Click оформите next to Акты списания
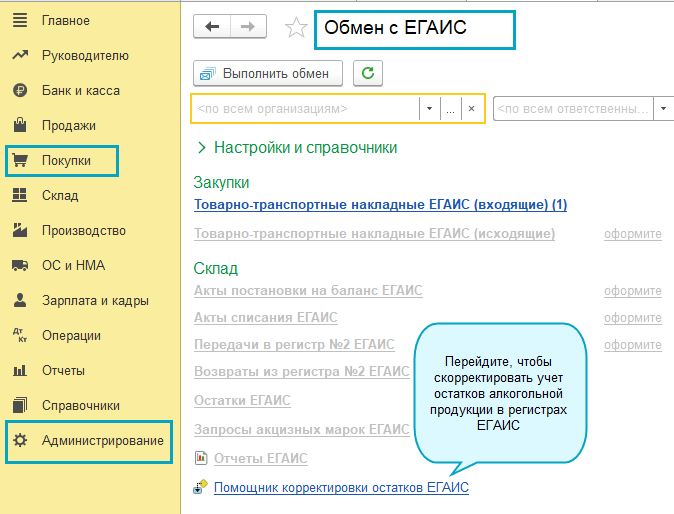Image resolution: width=674 pixels, height=514 pixels. (633, 318)
